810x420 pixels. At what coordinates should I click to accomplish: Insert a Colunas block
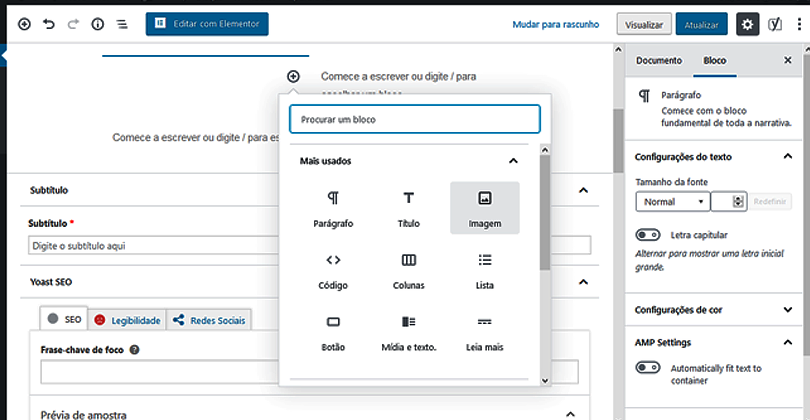pyautogui.click(x=409, y=271)
